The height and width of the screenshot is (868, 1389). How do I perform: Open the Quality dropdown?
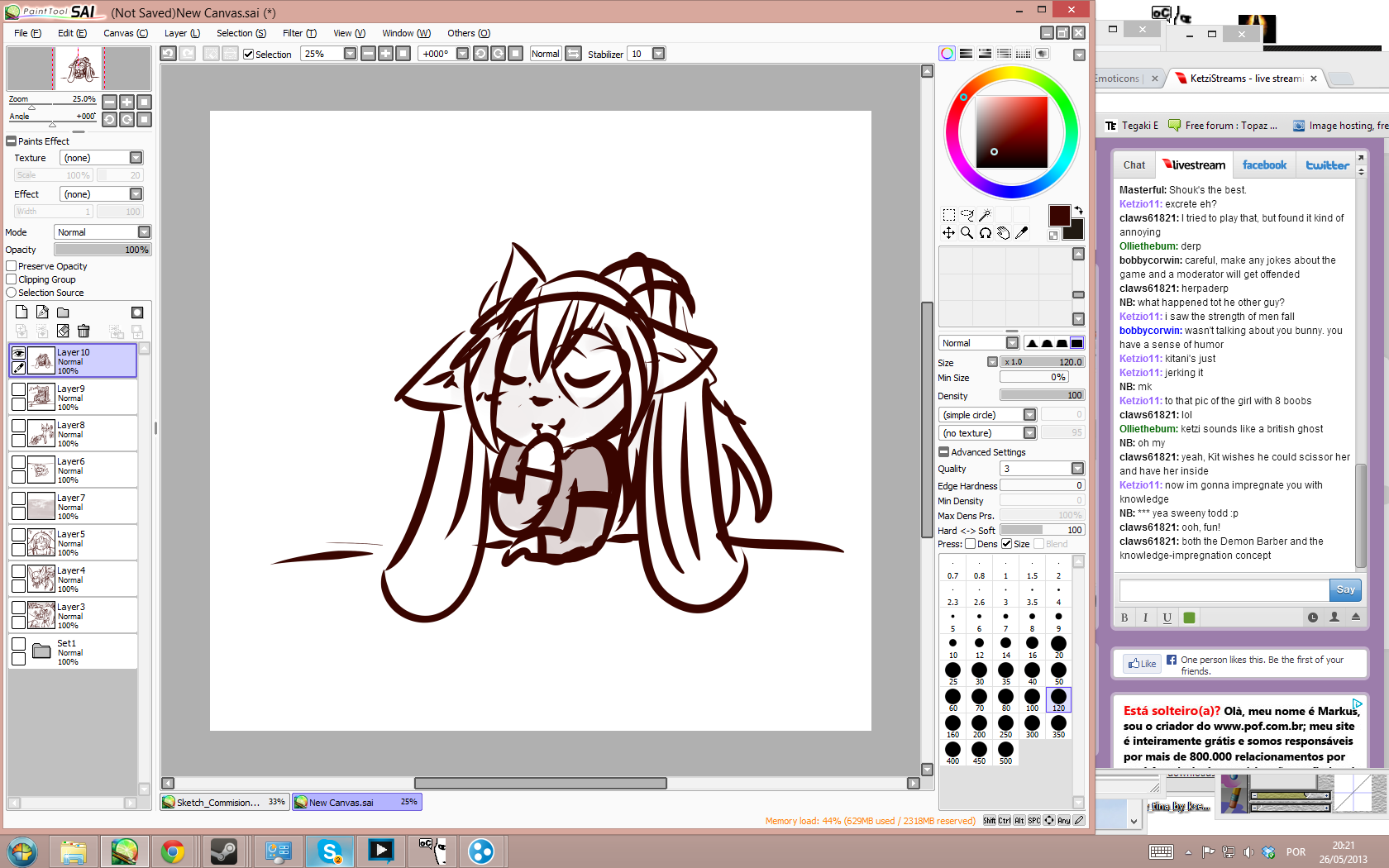coord(1042,469)
